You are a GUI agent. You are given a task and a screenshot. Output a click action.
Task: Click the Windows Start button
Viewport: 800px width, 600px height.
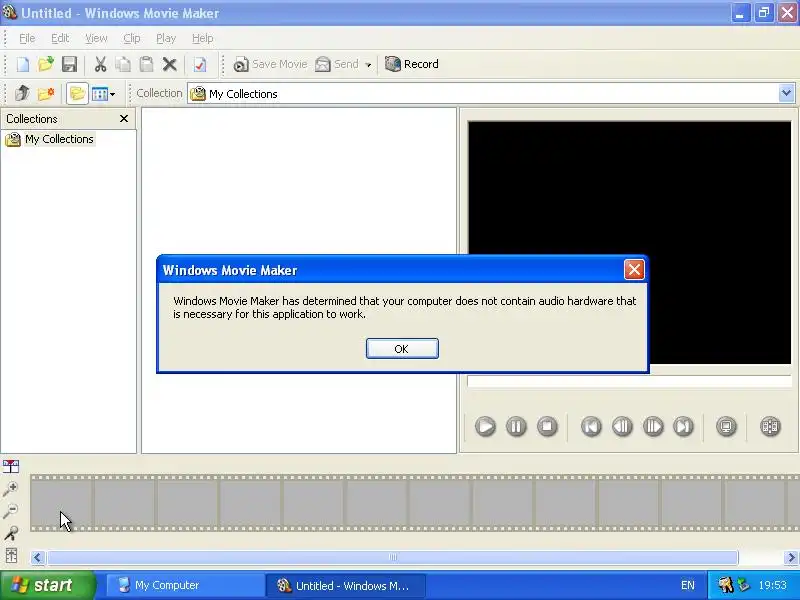(48, 585)
